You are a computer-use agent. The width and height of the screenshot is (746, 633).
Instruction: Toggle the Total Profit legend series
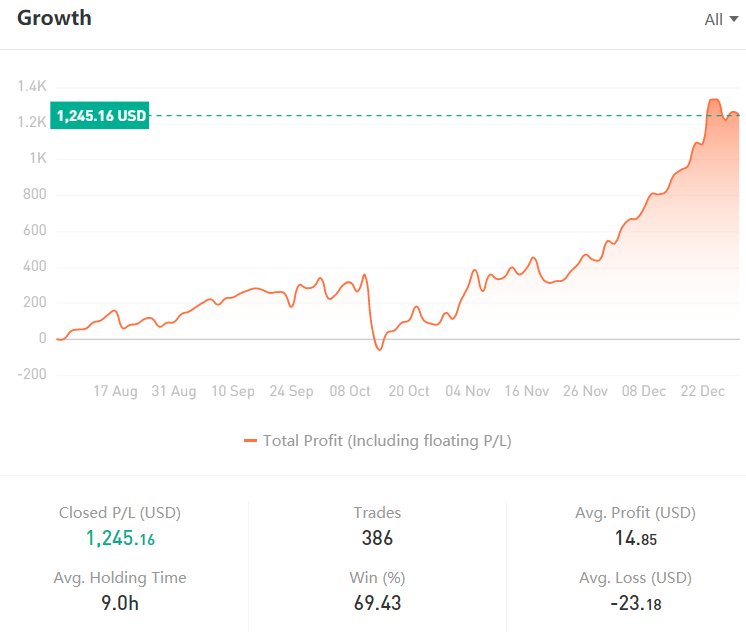tap(387, 440)
